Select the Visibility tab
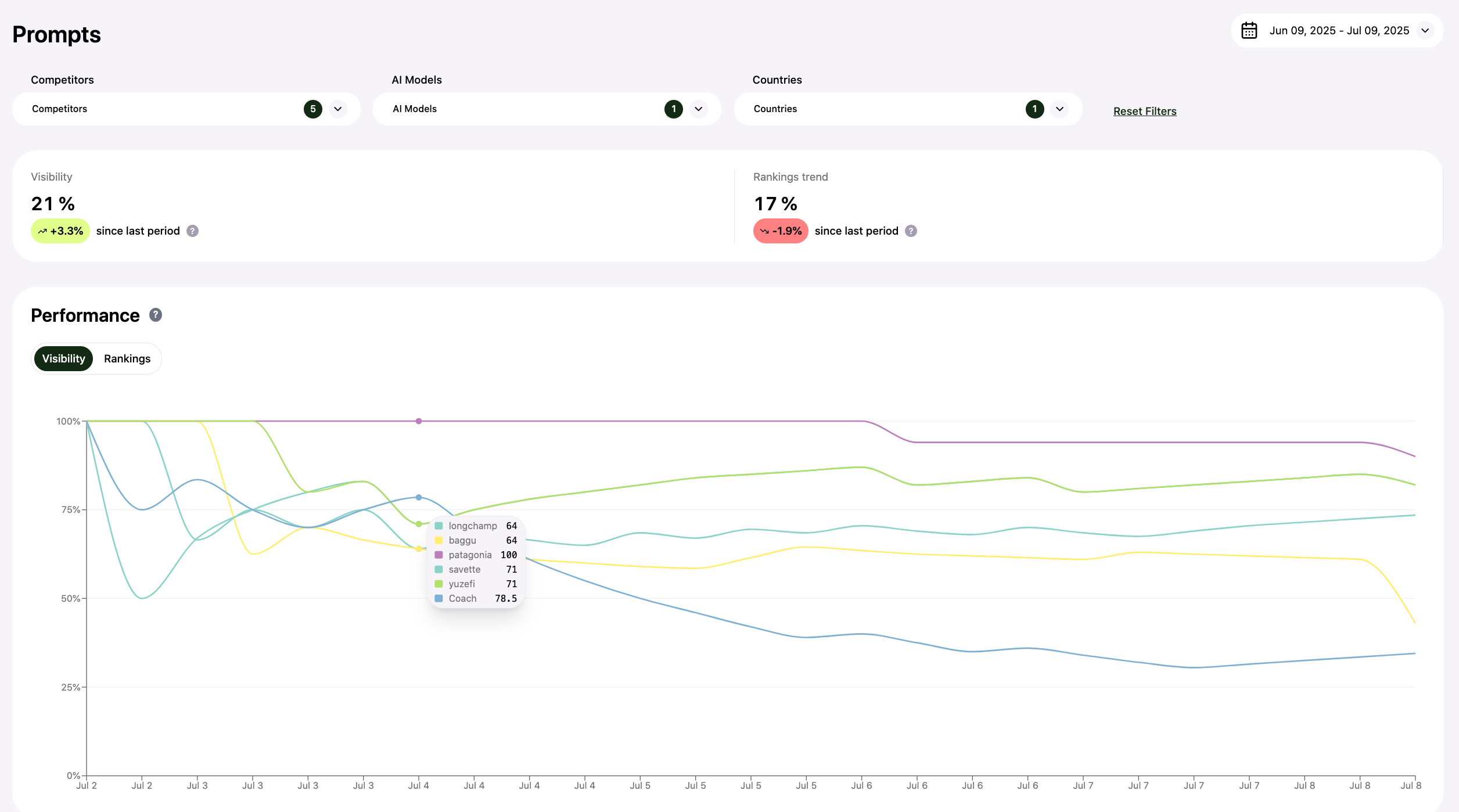Image resolution: width=1459 pixels, height=812 pixels. click(63, 358)
